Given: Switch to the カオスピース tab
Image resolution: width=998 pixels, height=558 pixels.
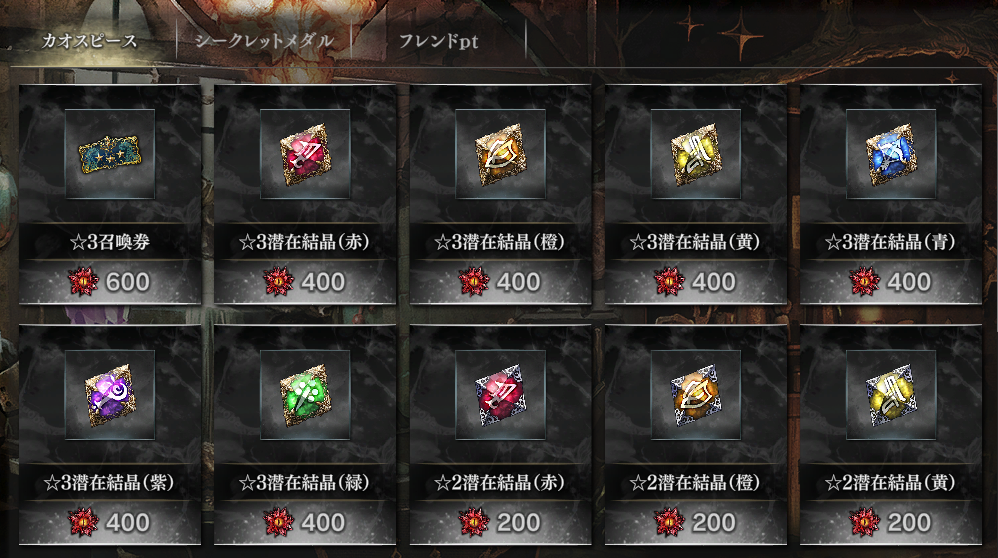Looking at the screenshot, I should tap(89, 41).
